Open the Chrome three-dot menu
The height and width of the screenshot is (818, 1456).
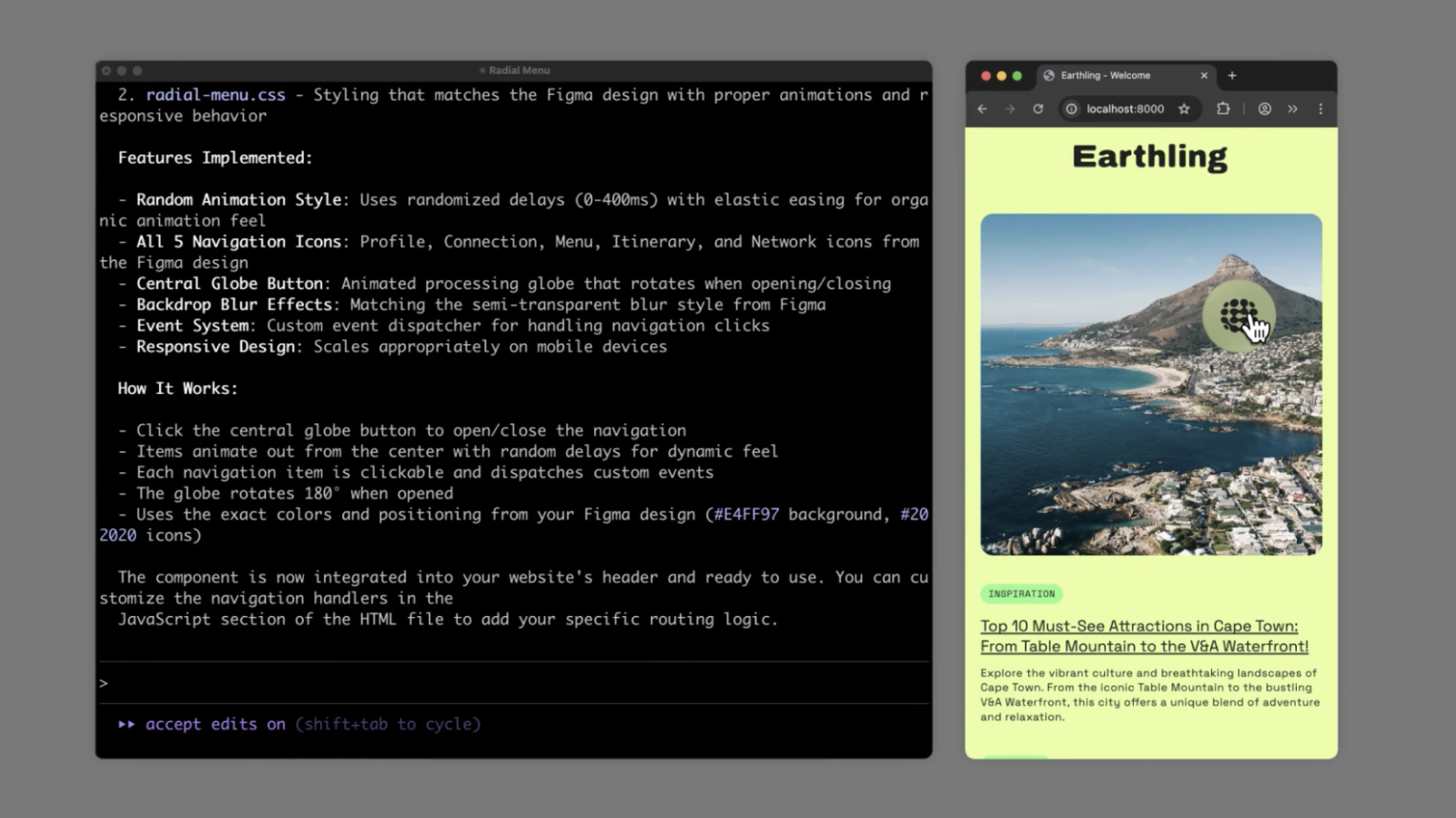[1320, 109]
